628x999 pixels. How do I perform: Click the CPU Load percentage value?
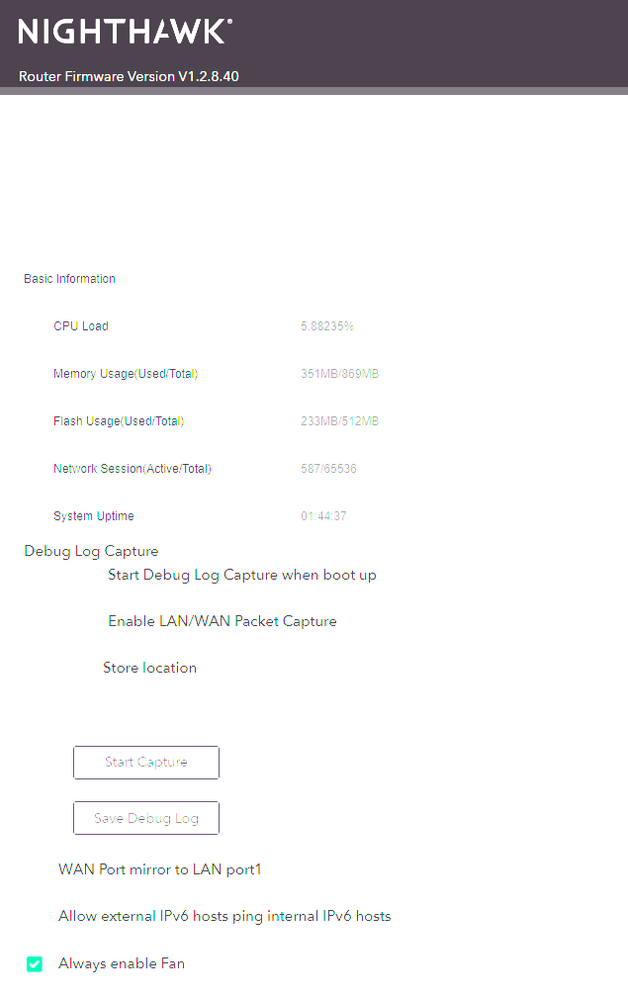click(327, 326)
